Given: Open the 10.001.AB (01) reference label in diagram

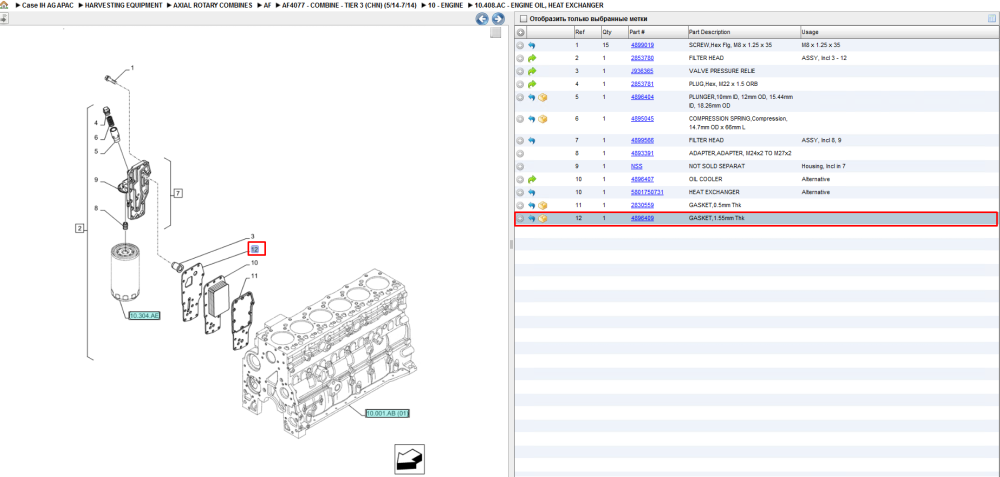Looking at the screenshot, I should coord(387,413).
